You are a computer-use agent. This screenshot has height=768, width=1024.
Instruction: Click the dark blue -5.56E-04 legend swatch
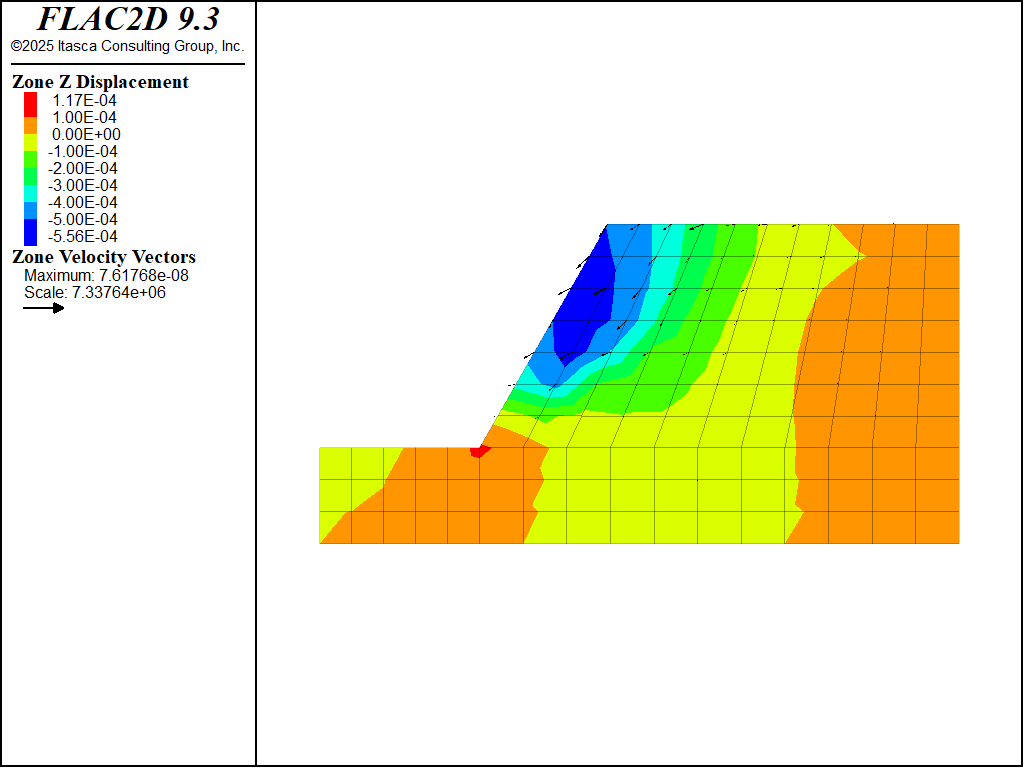coord(31,236)
